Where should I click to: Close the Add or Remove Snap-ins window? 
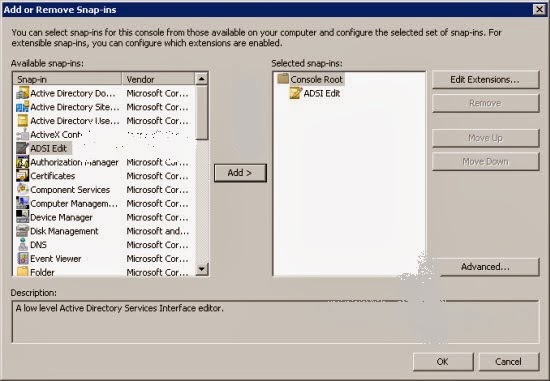click(x=539, y=9)
